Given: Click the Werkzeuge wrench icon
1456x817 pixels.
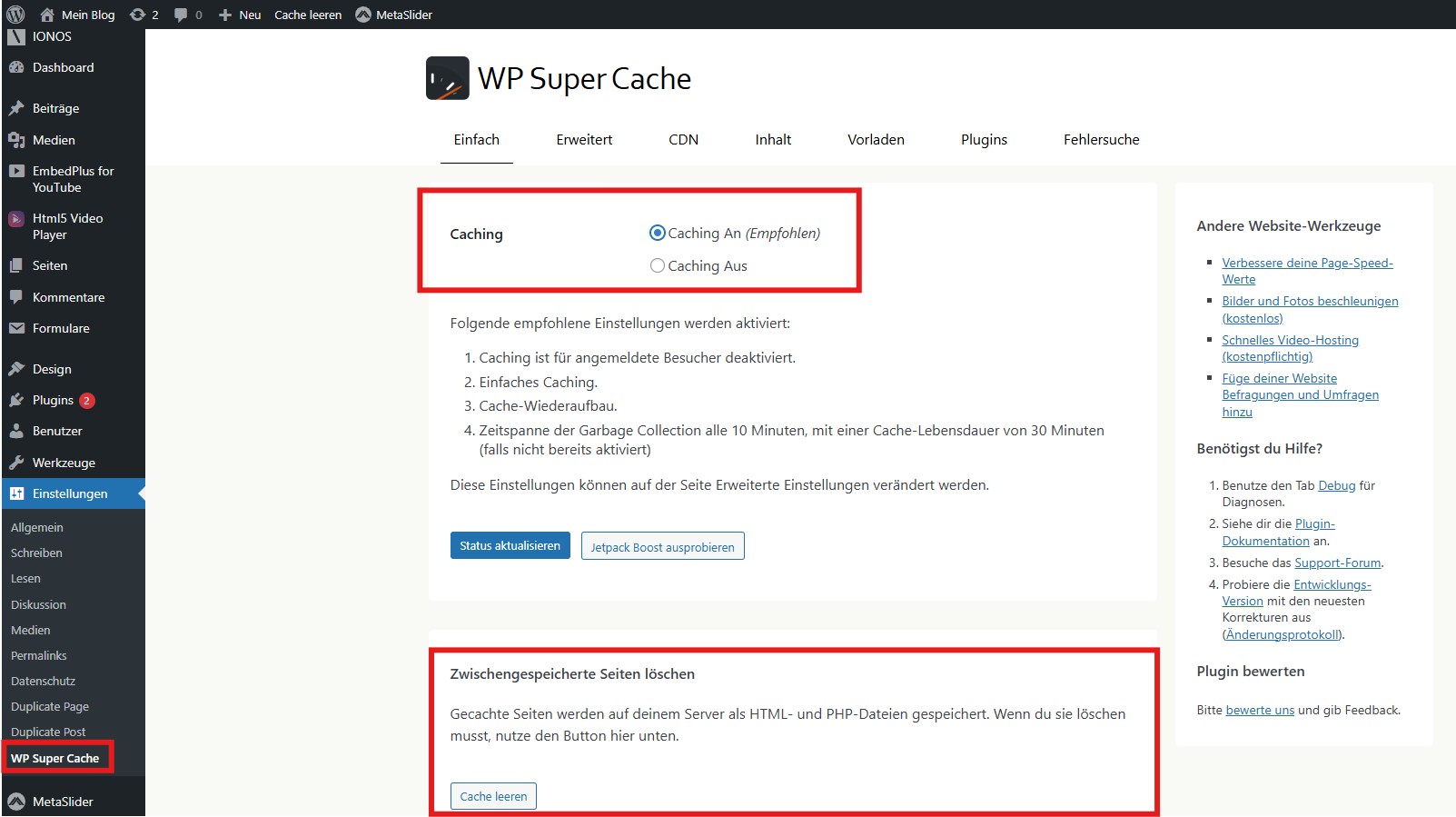Looking at the screenshot, I should tap(16, 463).
